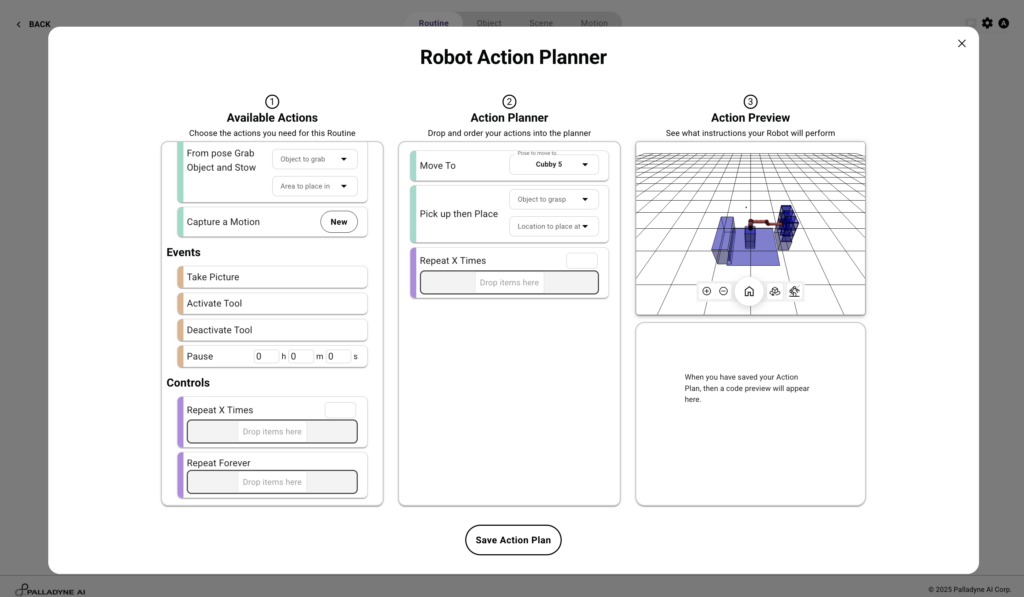1024x597 pixels.
Task: Expand the 'Location to place at' dropdown
Action: coord(553,226)
